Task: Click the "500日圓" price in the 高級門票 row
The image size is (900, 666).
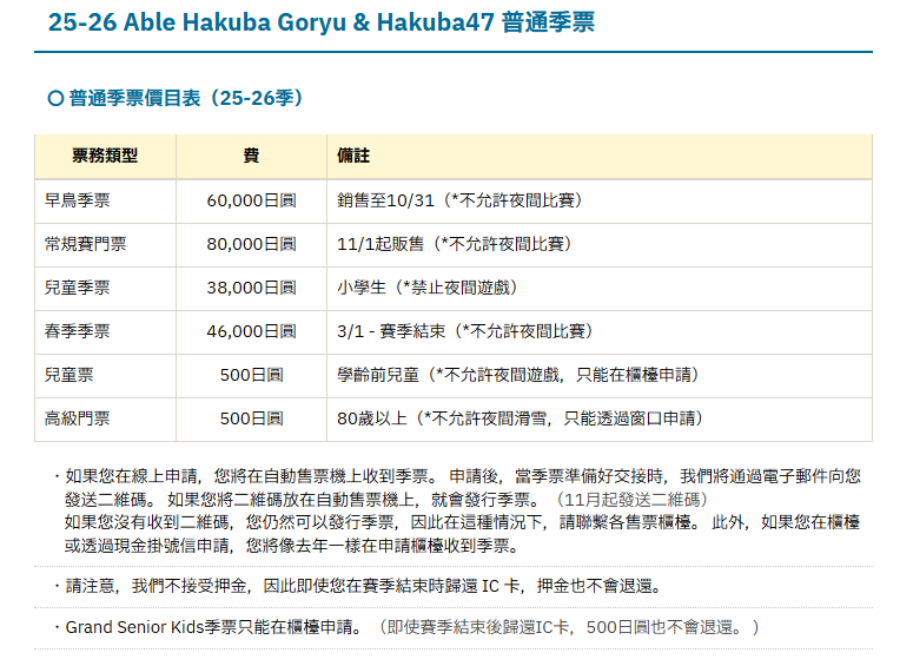Action: click(251, 419)
